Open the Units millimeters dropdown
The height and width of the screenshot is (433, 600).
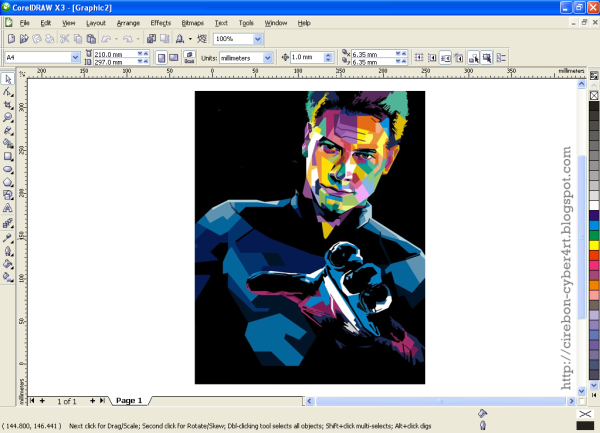coord(267,58)
